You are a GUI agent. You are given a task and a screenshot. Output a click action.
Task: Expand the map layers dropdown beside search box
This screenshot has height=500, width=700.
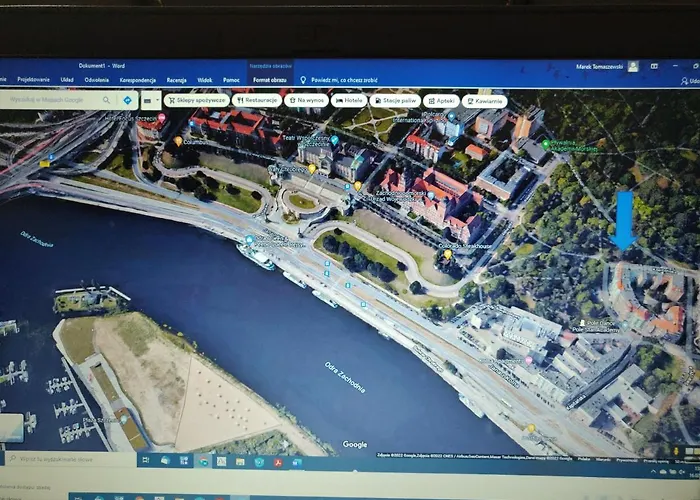point(151,100)
